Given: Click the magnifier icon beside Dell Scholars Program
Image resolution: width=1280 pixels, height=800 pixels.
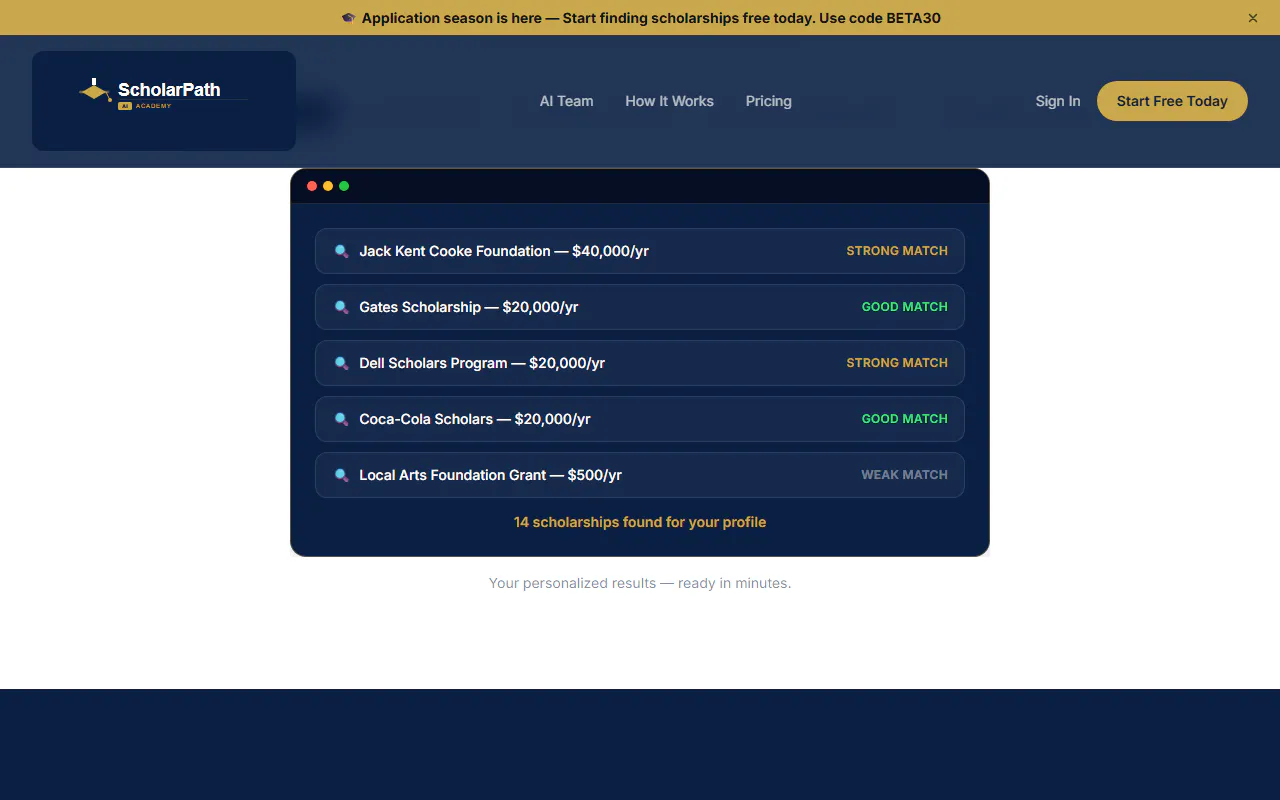Looking at the screenshot, I should (x=341, y=363).
